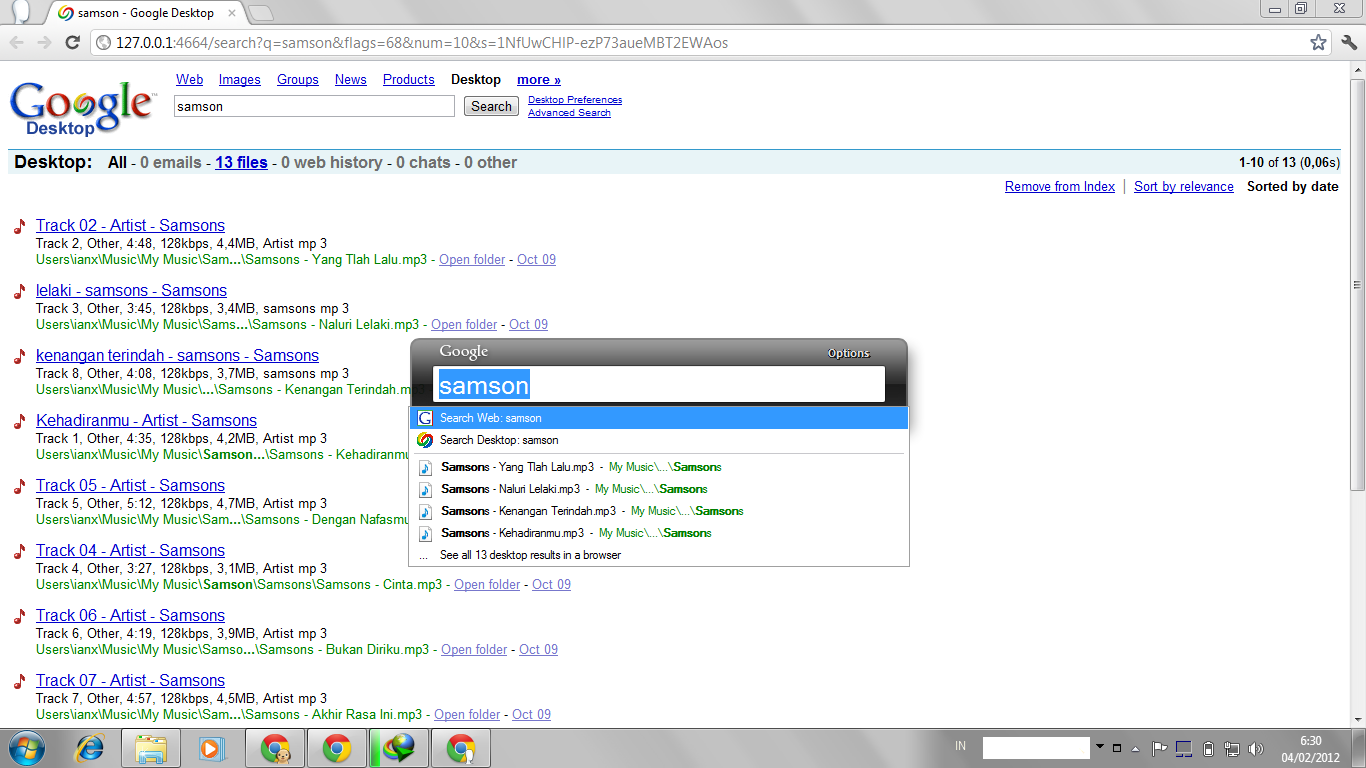Click the music note icon beside Track 07
The width and height of the screenshot is (1366, 768).
click(x=19, y=681)
